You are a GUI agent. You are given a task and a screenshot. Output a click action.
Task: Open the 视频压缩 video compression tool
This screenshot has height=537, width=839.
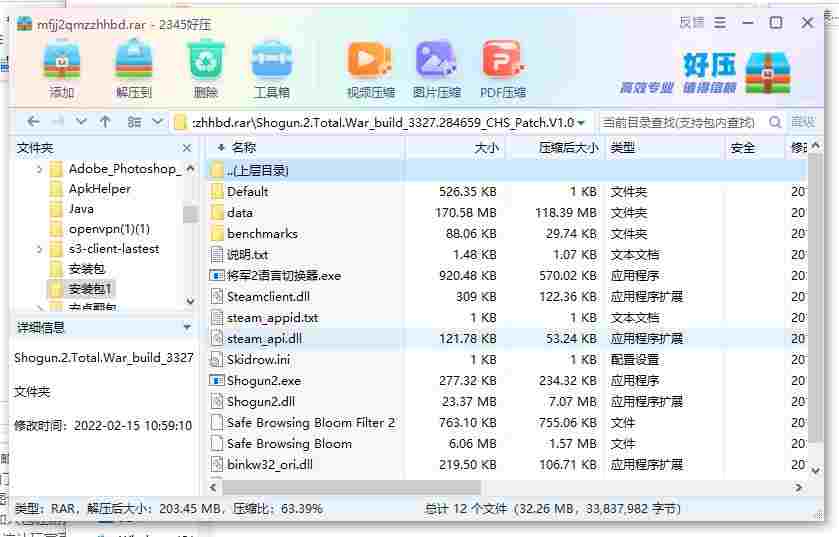(370, 60)
